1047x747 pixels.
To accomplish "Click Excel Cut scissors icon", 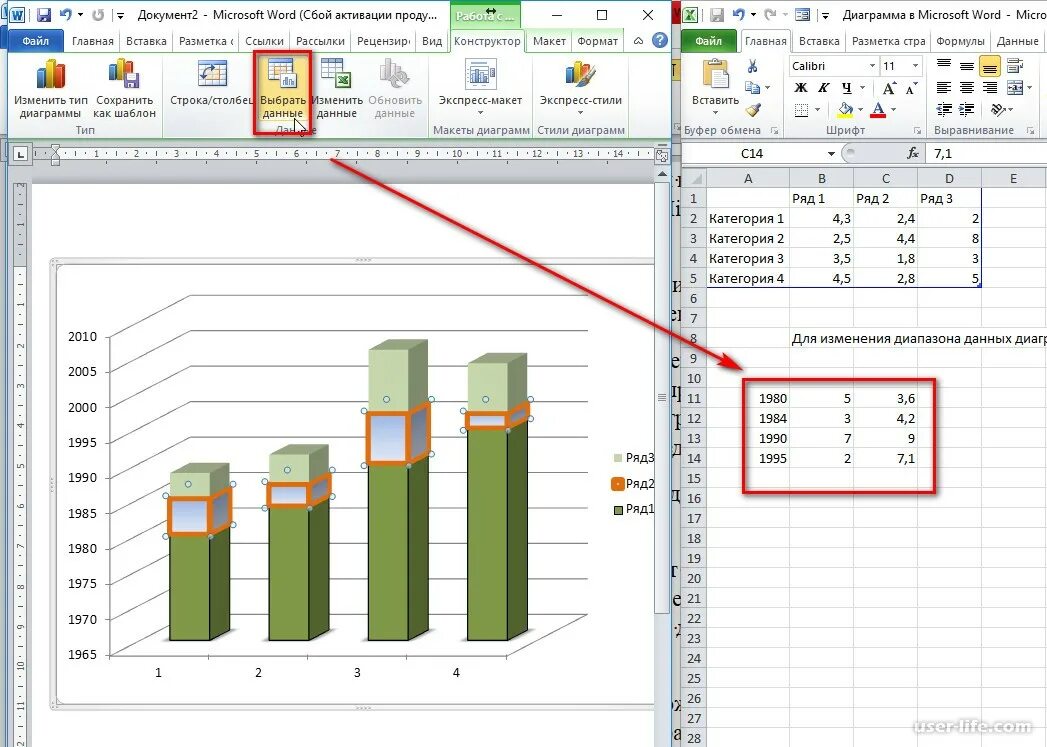I will point(753,66).
